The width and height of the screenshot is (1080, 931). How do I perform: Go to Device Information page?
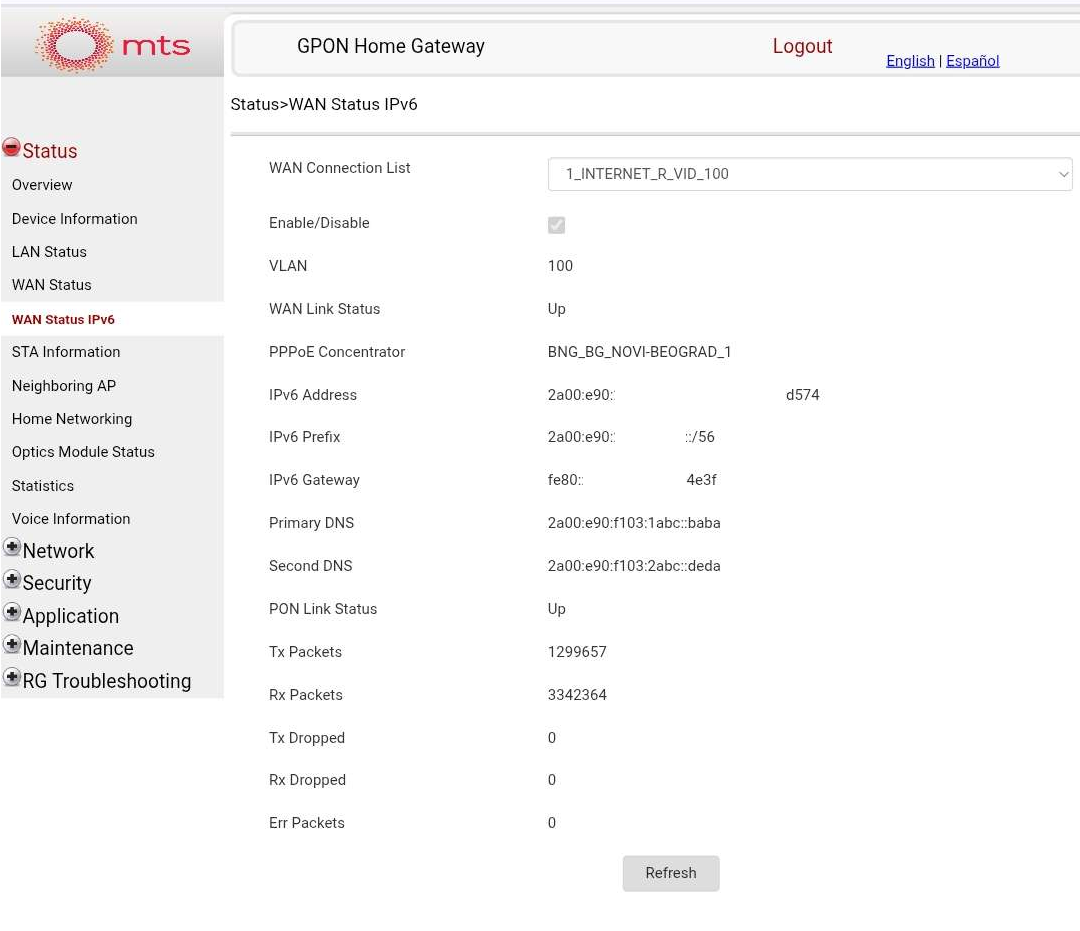pos(74,219)
